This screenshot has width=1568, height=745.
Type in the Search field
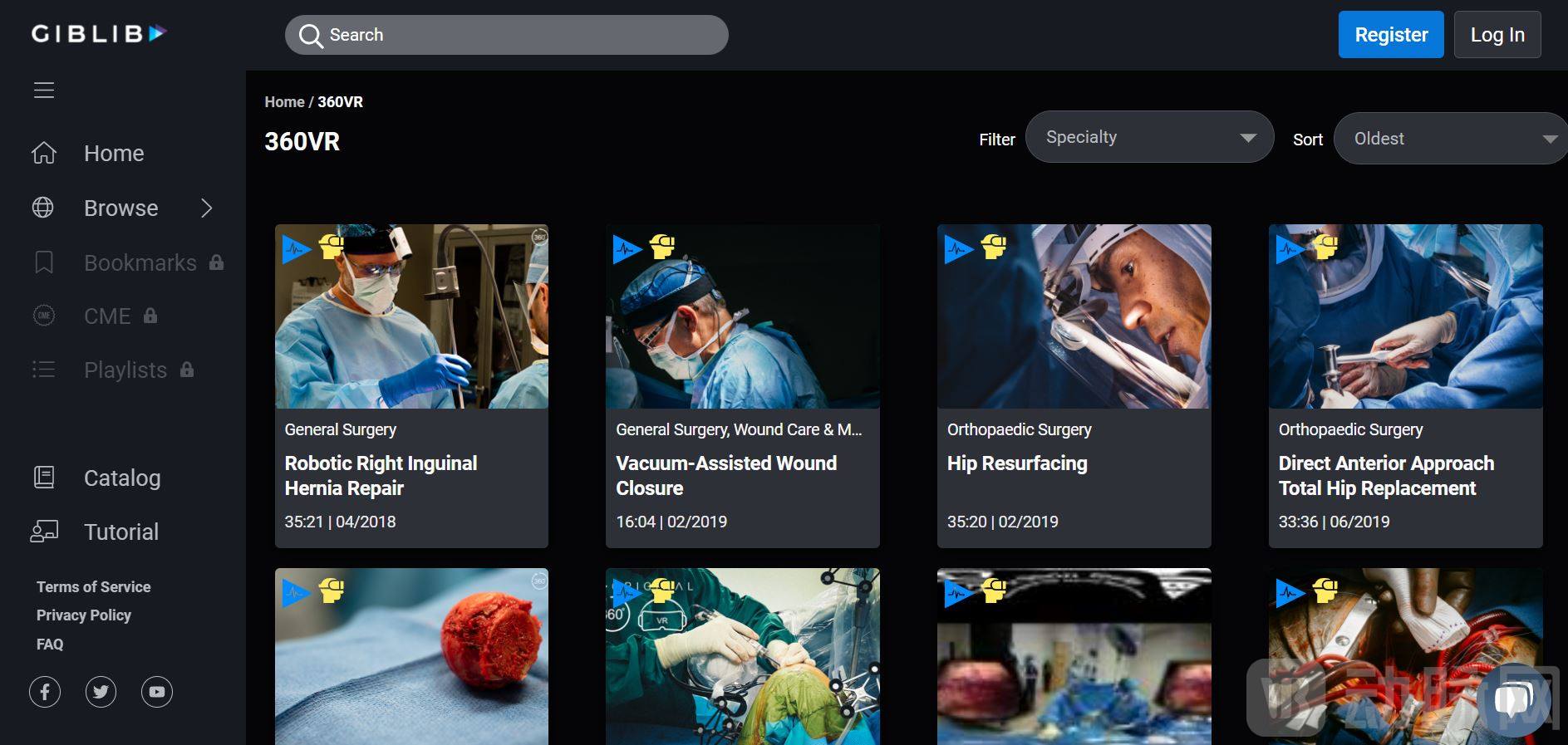point(523,35)
